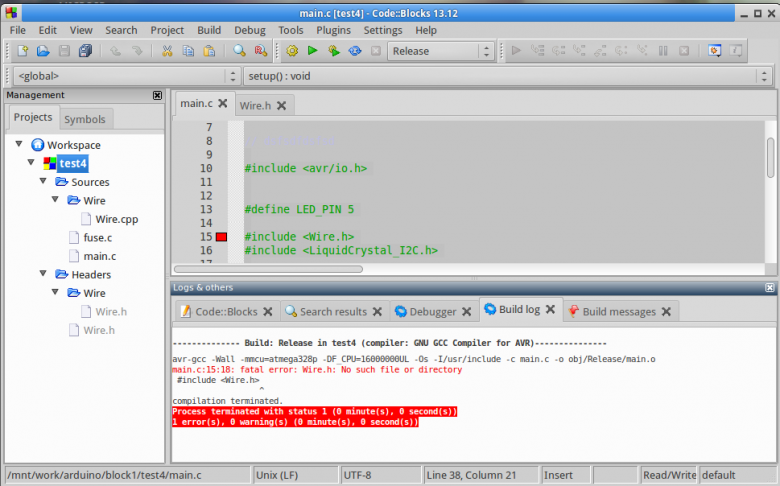Close the Build log tab
Screen dimensions: 780x486
(550, 309)
